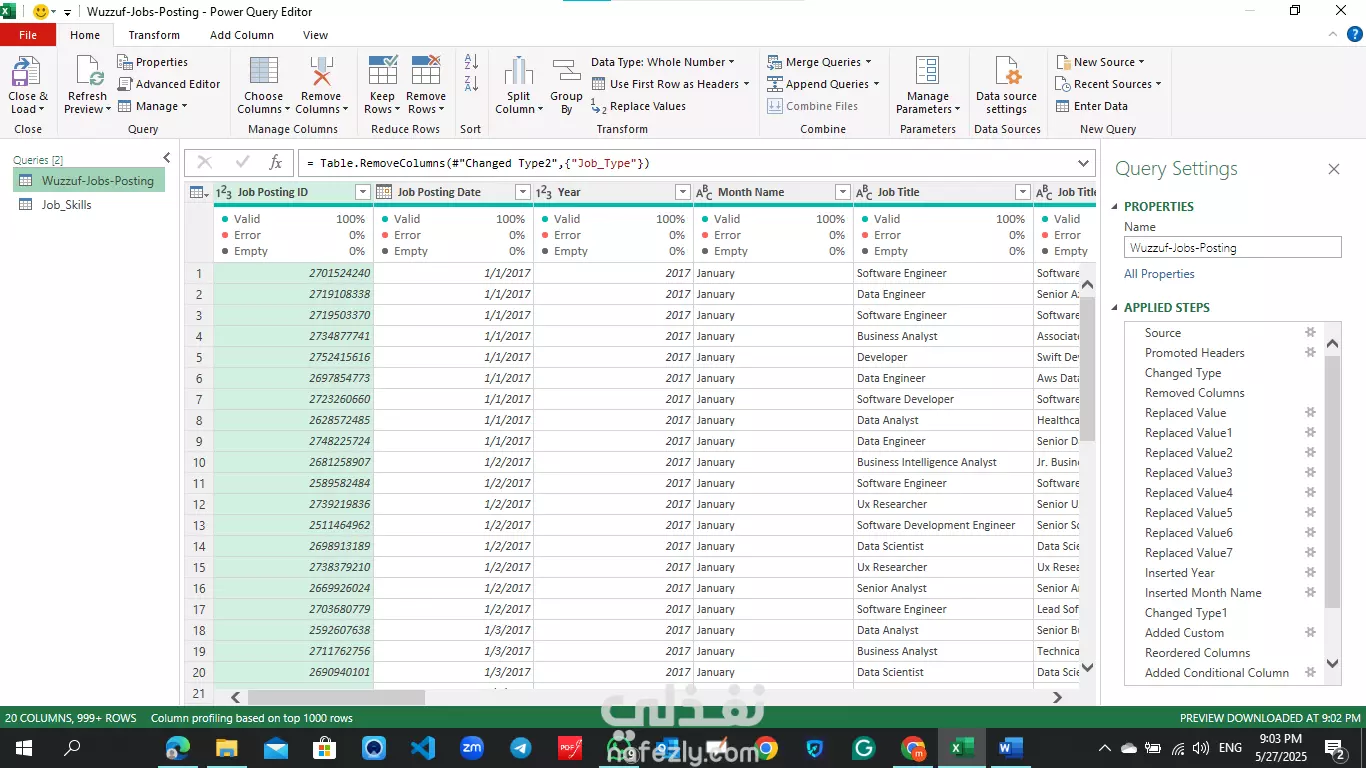Open the Job Posting ID column filter dropdown

(x=363, y=192)
